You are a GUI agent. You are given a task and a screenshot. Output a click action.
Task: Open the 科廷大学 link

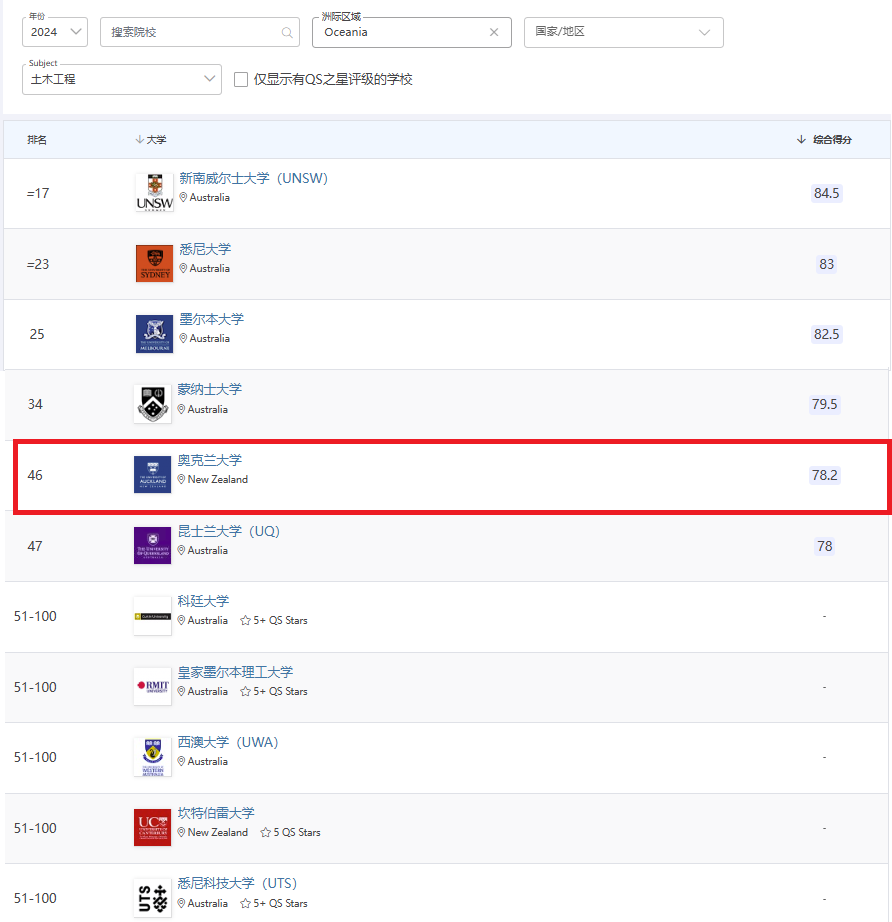pos(203,601)
